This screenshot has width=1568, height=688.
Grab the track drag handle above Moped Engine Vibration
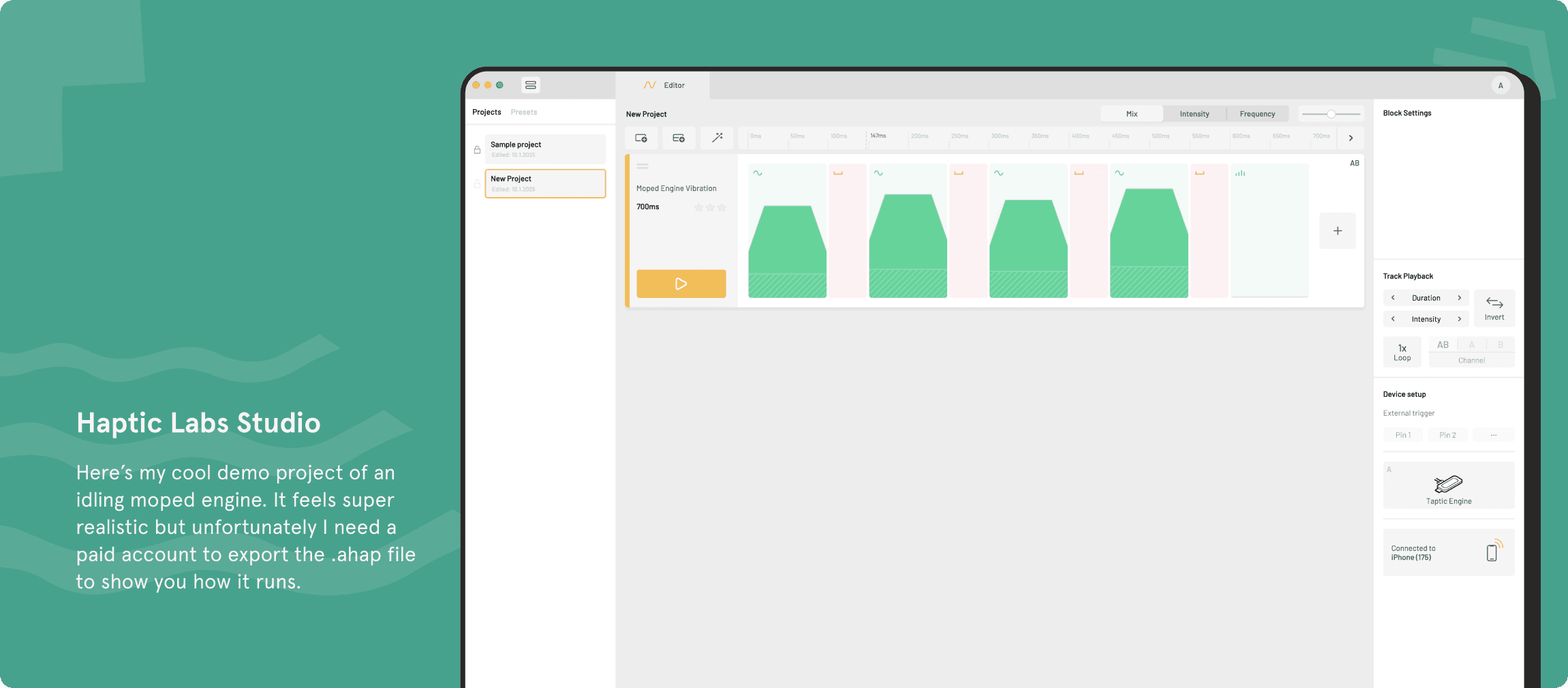click(643, 166)
